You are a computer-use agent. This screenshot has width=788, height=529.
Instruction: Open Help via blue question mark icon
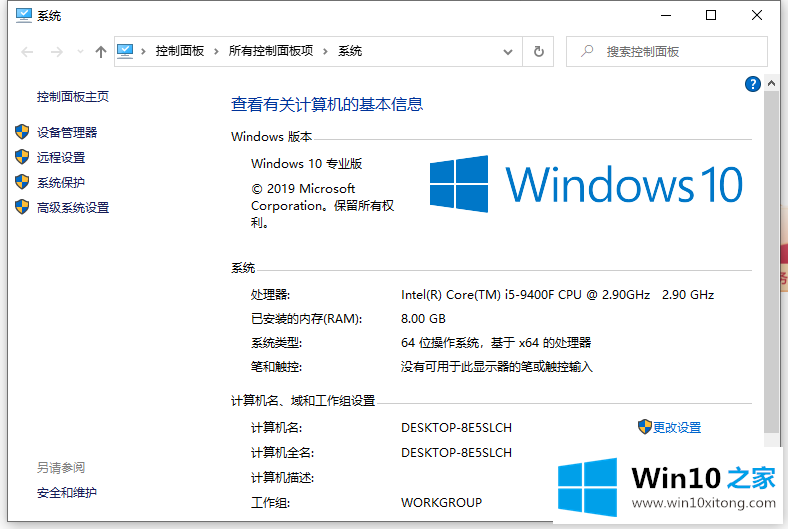[x=753, y=84]
